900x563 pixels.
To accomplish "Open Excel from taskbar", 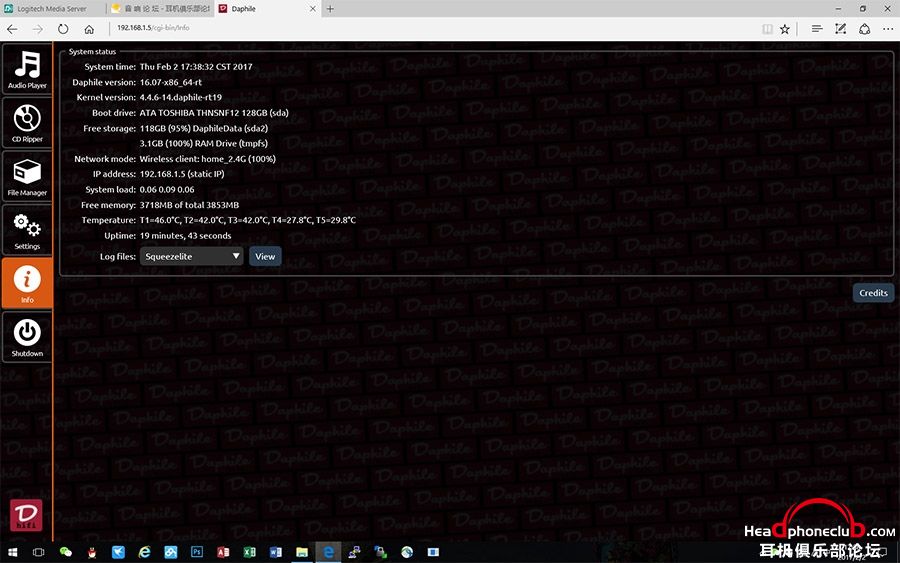I will 250,552.
